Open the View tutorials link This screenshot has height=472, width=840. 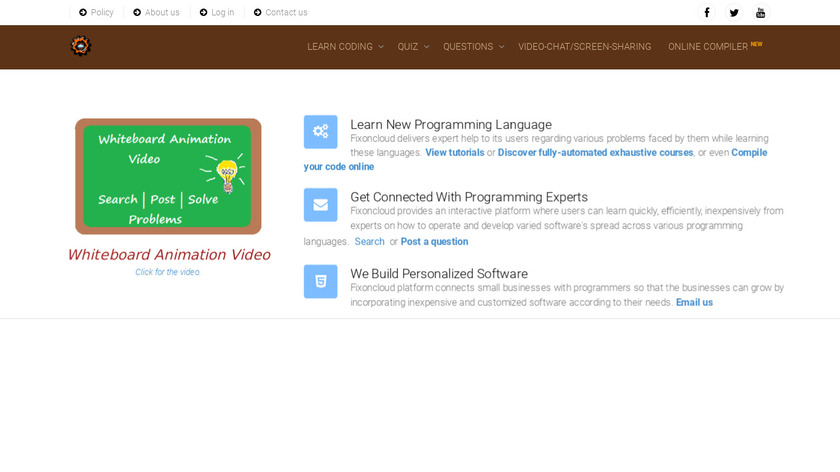454,153
